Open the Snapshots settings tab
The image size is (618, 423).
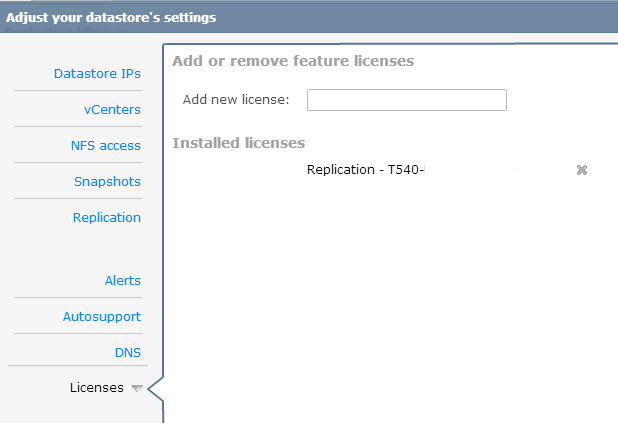click(x=107, y=182)
